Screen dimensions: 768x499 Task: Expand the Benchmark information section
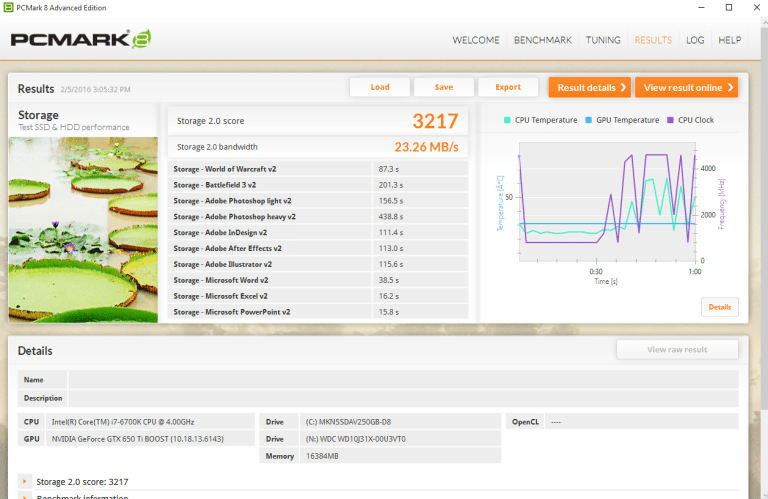(24, 495)
